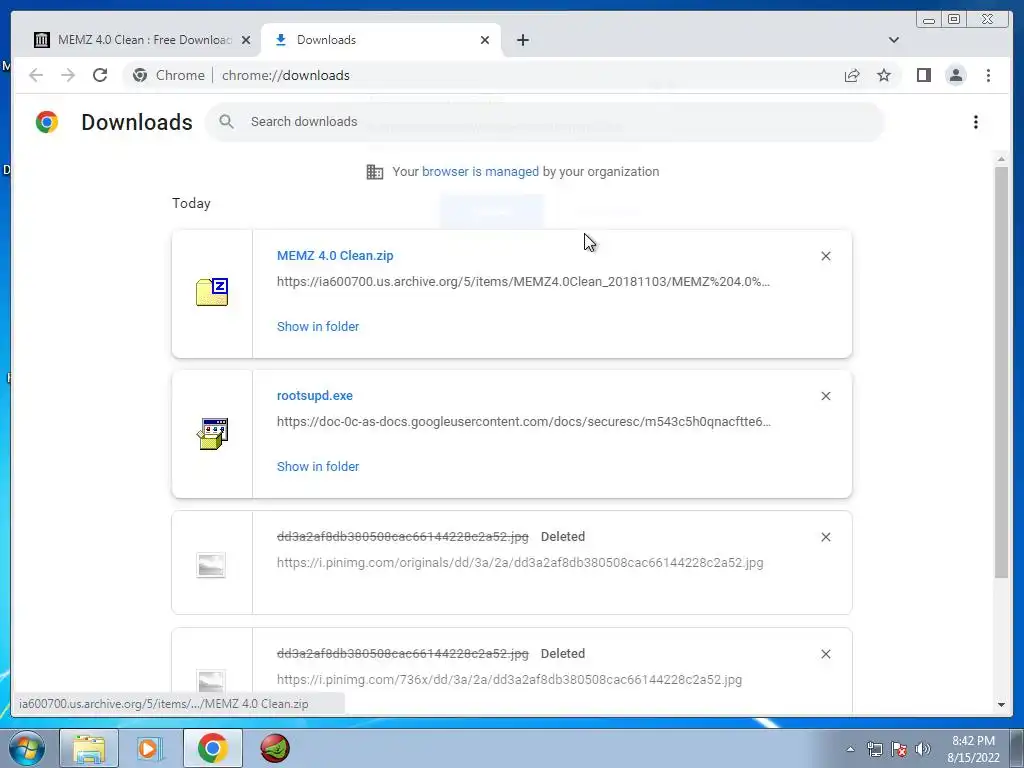Open the Downloads page more actions menu
Viewport: 1024px width, 768px height.
click(976, 122)
